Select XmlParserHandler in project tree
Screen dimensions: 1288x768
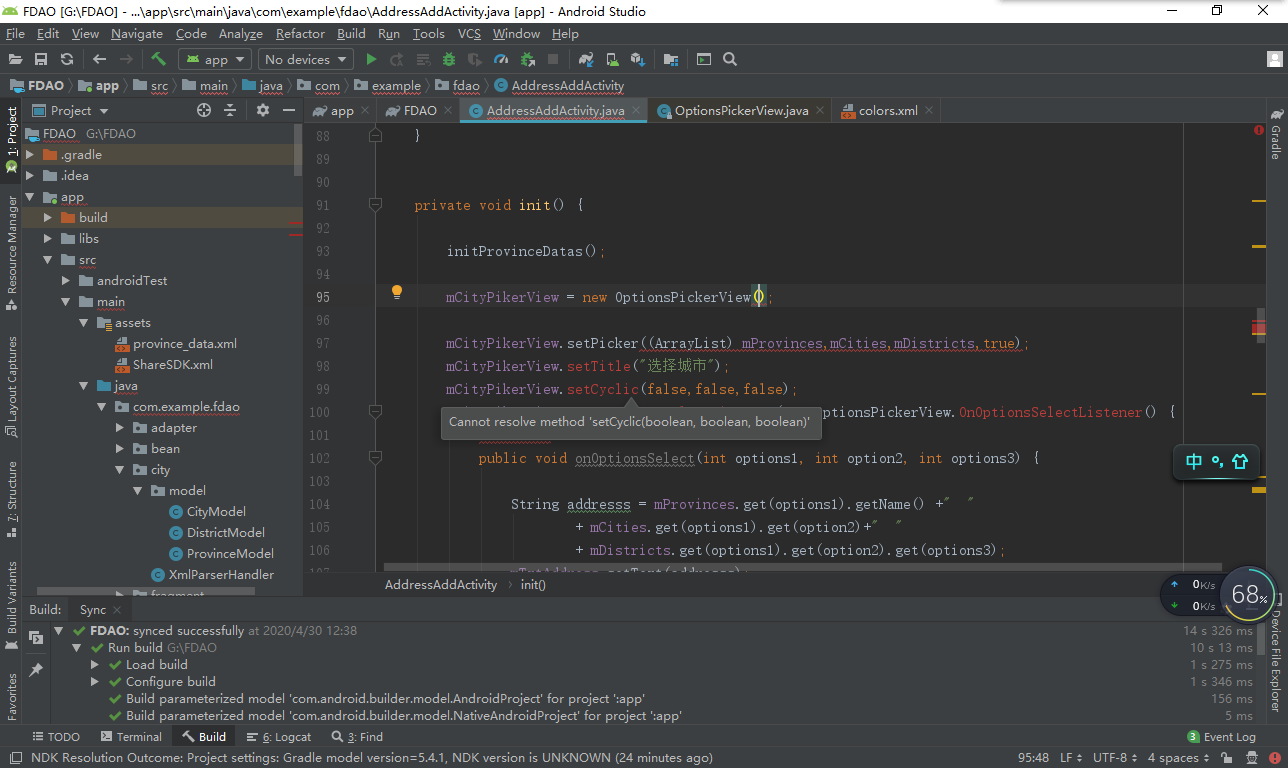coord(212,575)
